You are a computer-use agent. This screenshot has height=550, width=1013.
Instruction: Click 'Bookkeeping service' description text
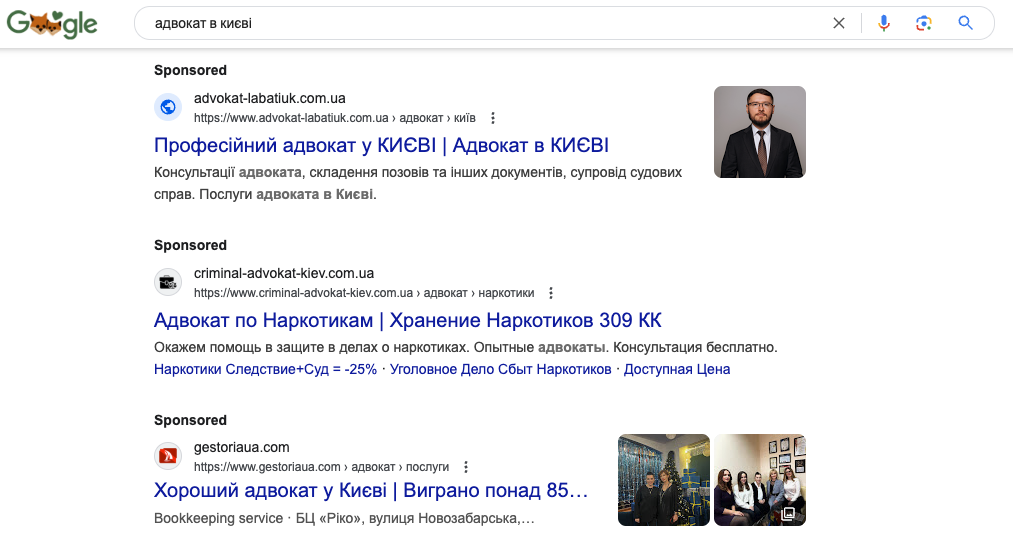point(218,518)
